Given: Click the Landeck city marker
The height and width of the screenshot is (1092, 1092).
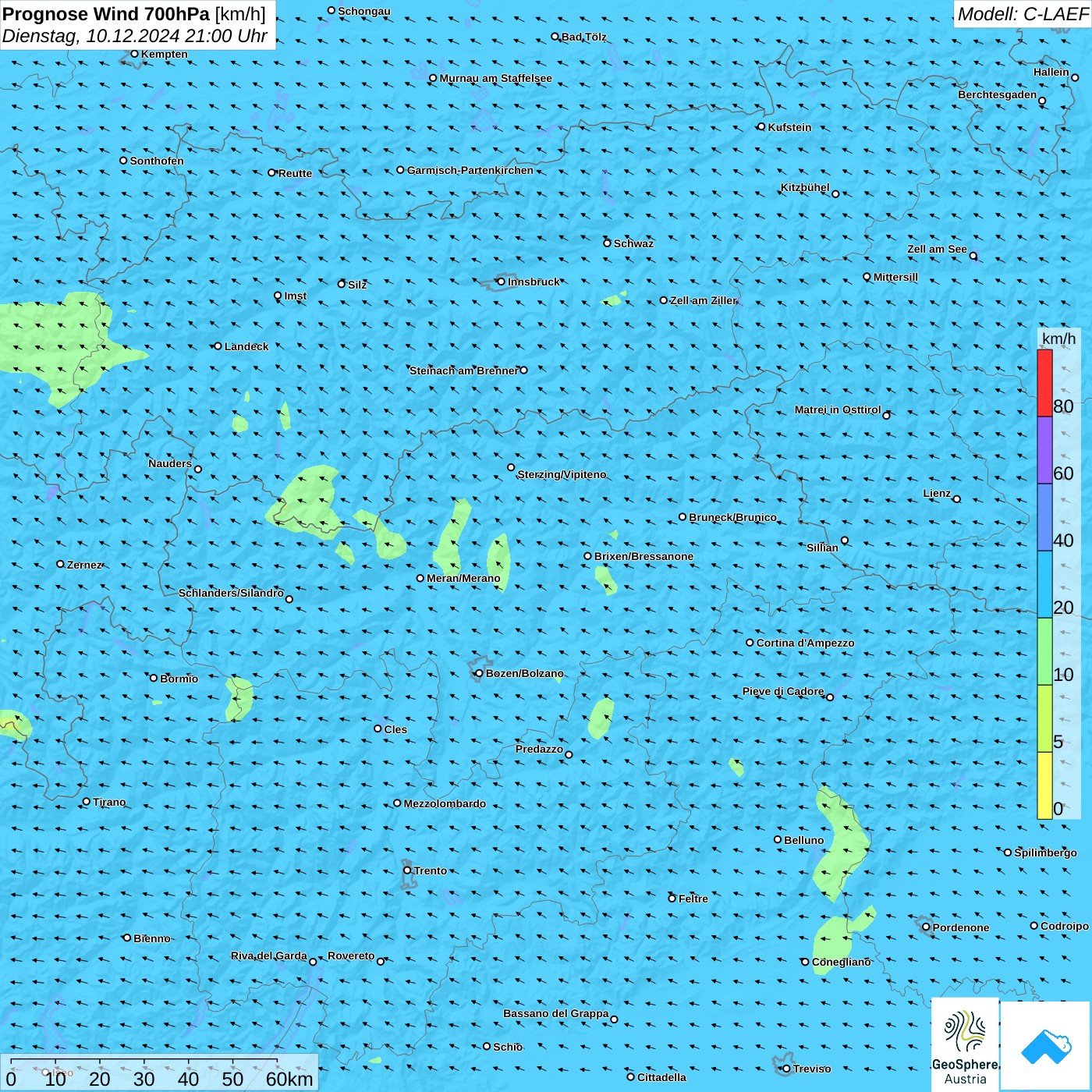Looking at the screenshot, I should 218,346.
